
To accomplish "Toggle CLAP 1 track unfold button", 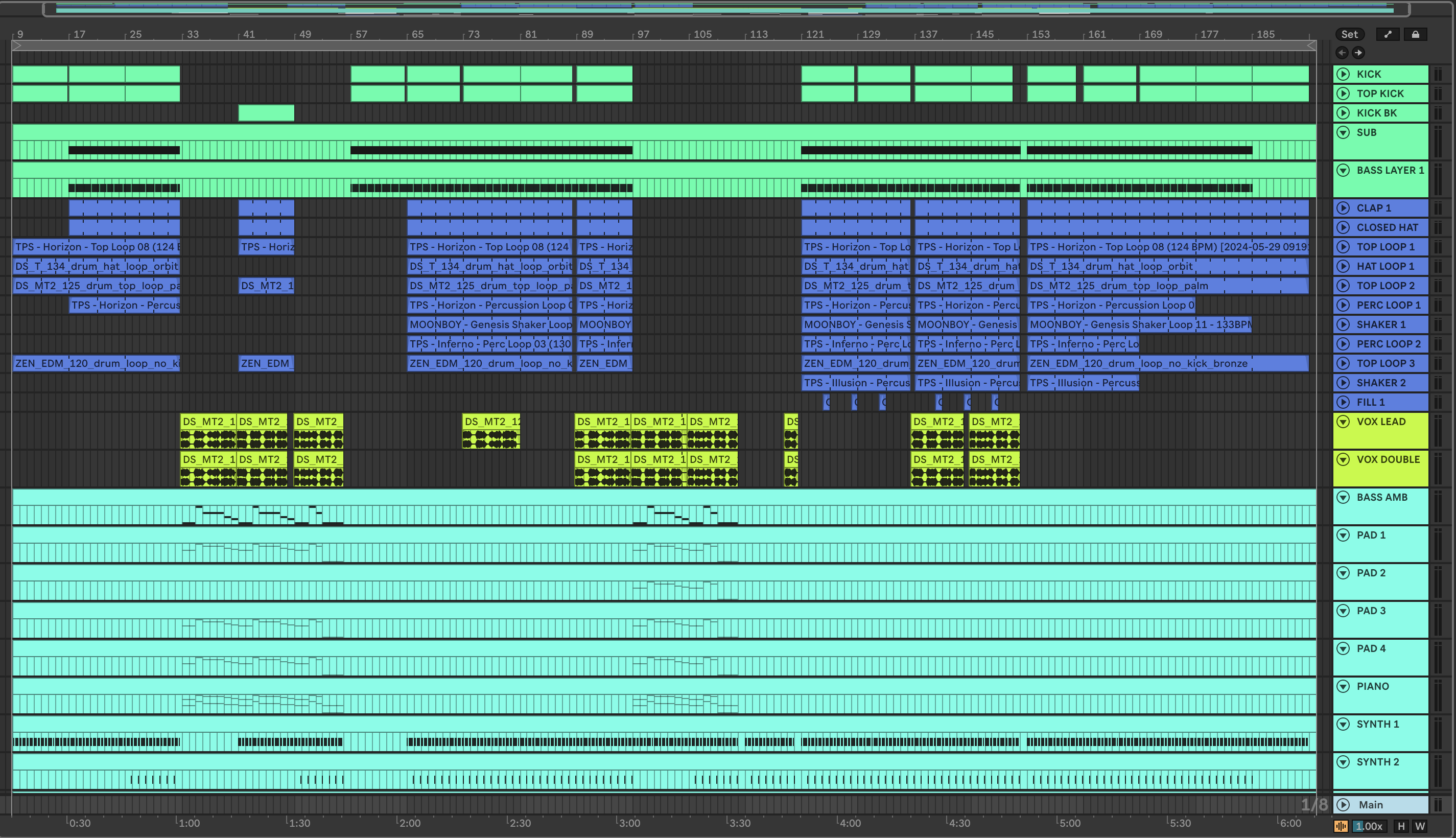I will pos(1343,208).
